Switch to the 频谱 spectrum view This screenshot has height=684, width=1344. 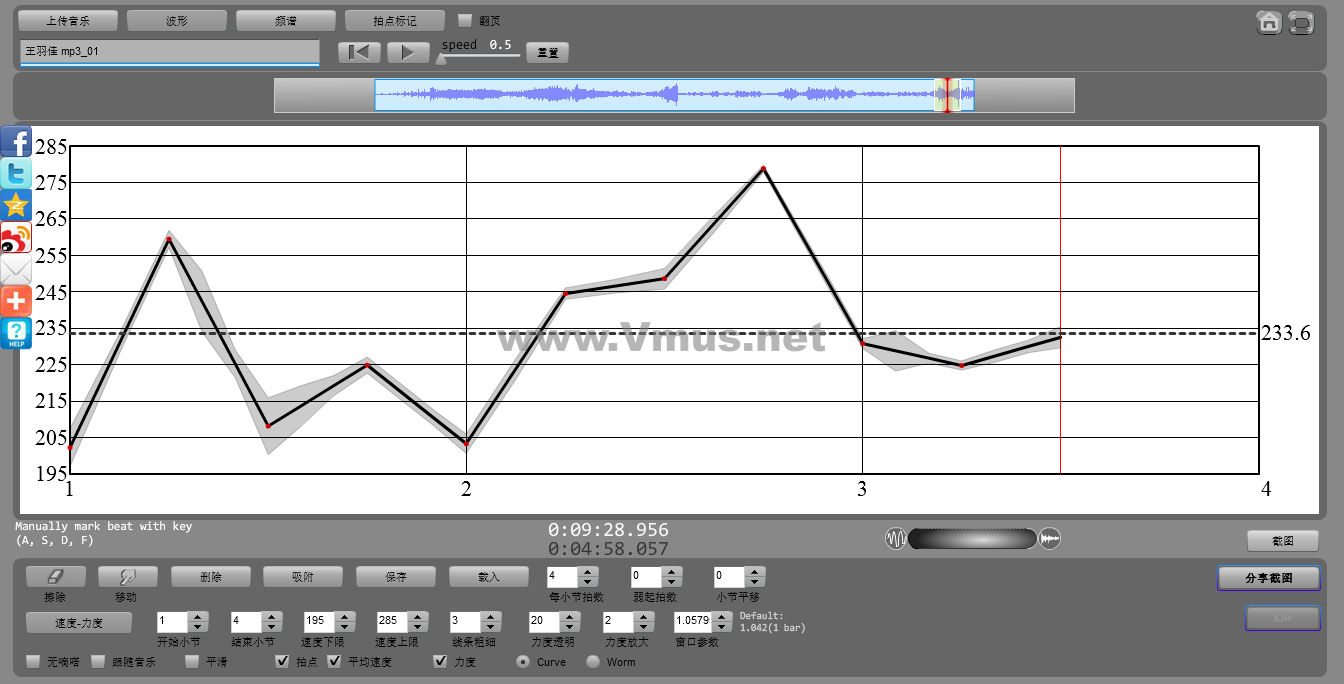point(286,20)
